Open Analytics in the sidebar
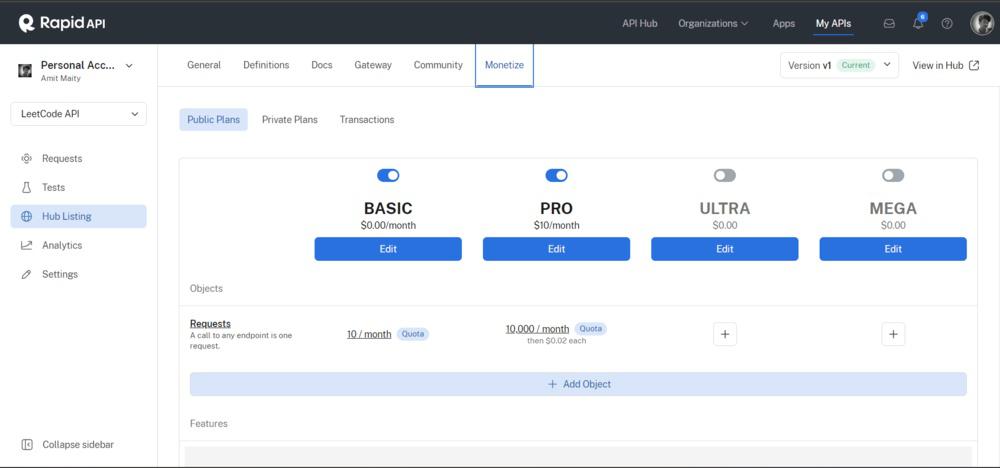1000x468 pixels. 78,245
